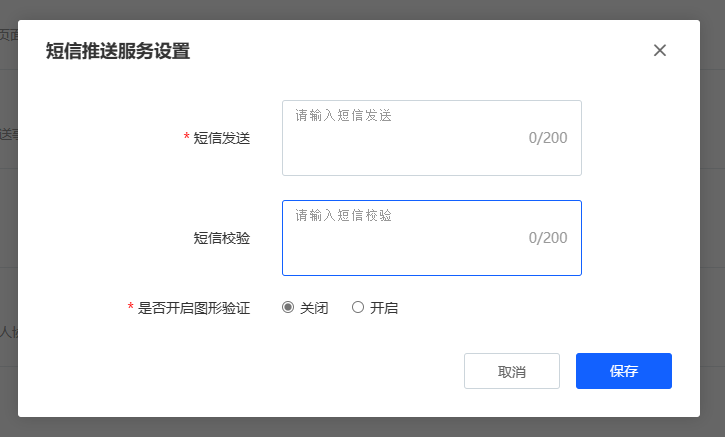The width and height of the screenshot is (725, 437).
Task: Click the placeholder text 请输入短信发送
Action: click(x=343, y=116)
